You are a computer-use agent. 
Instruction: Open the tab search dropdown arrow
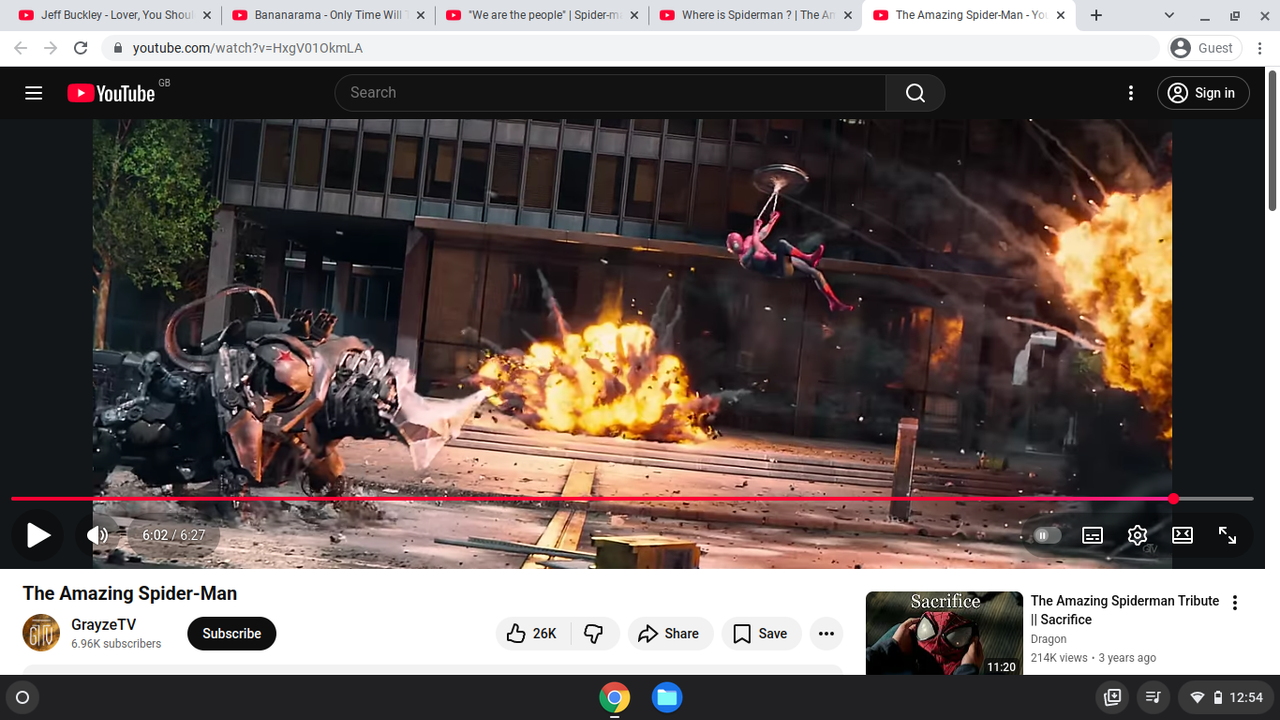(x=1171, y=16)
